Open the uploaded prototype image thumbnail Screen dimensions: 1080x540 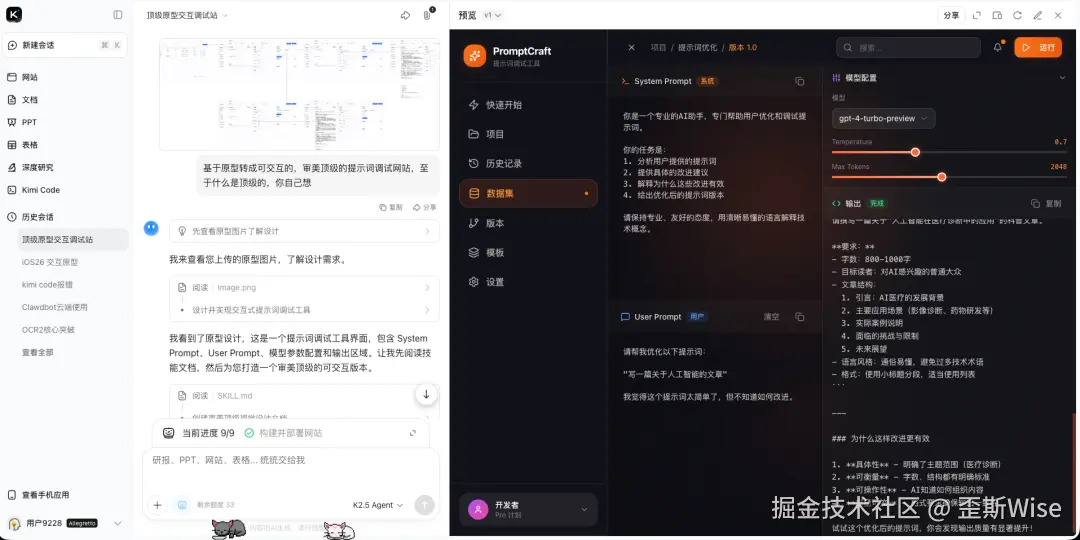point(299,94)
